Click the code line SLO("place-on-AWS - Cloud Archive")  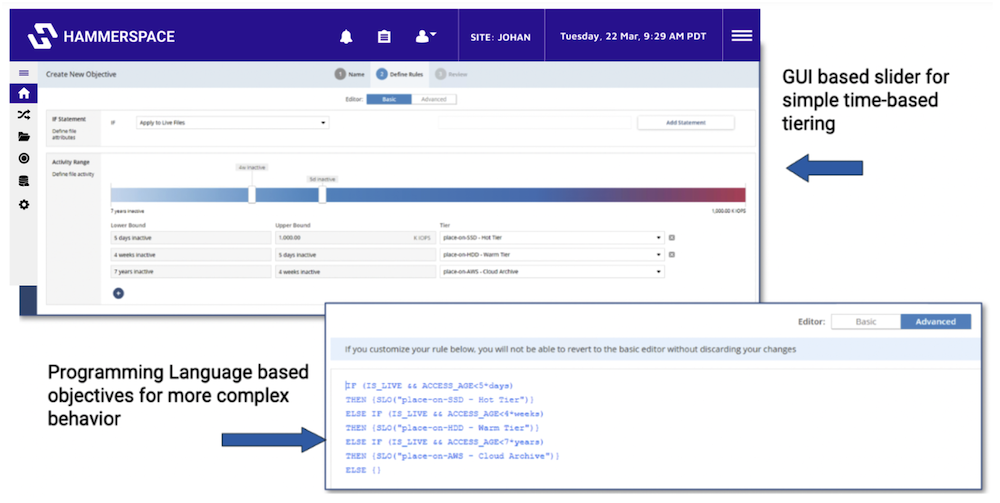(x=452, y=456)
